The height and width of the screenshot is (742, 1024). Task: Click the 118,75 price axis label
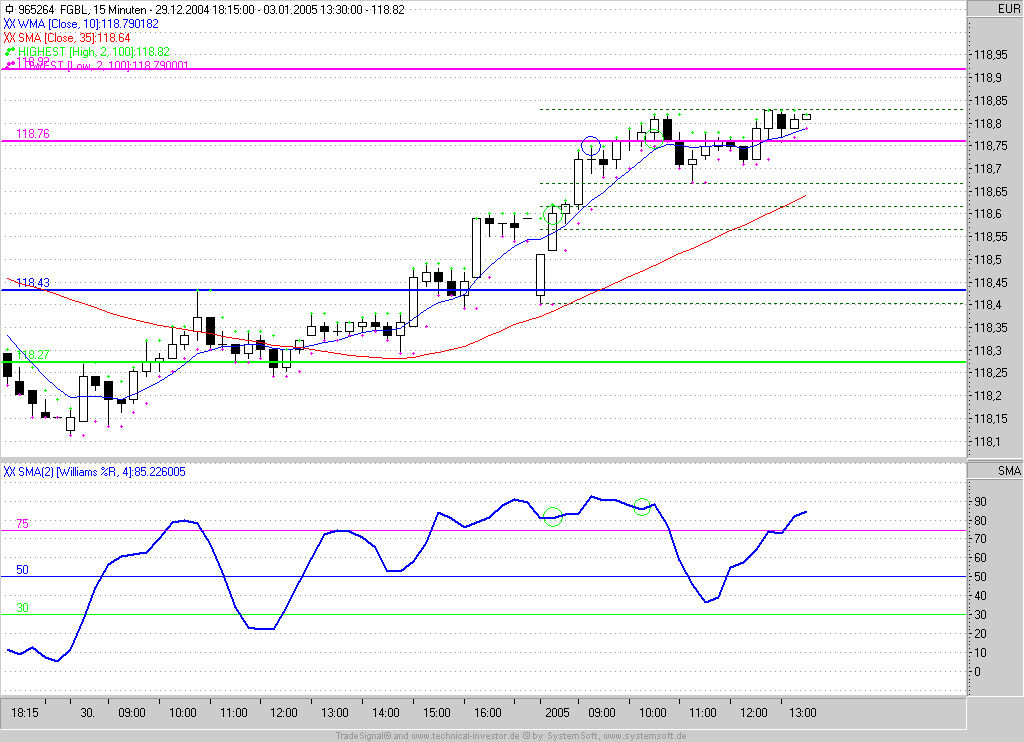pyautogui.click(x=991, y=146)
